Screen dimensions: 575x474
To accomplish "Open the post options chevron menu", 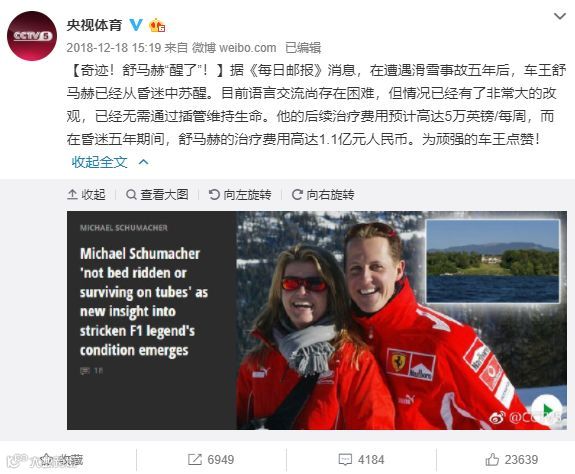I will coord(560,16).
